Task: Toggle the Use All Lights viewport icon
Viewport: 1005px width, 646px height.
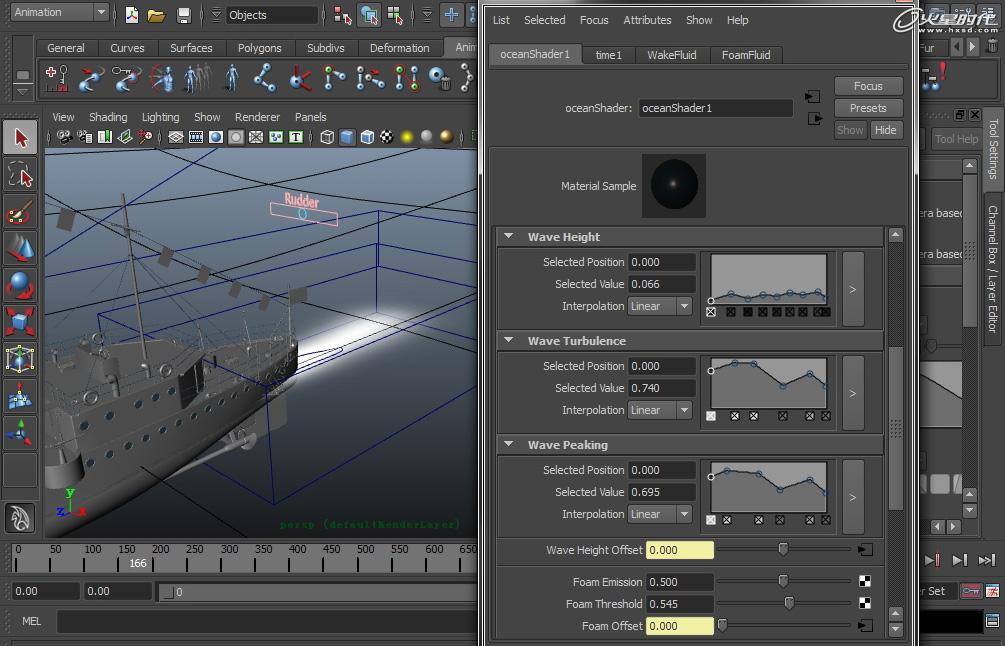Action: pyautogui.click(x=407, y=138)
